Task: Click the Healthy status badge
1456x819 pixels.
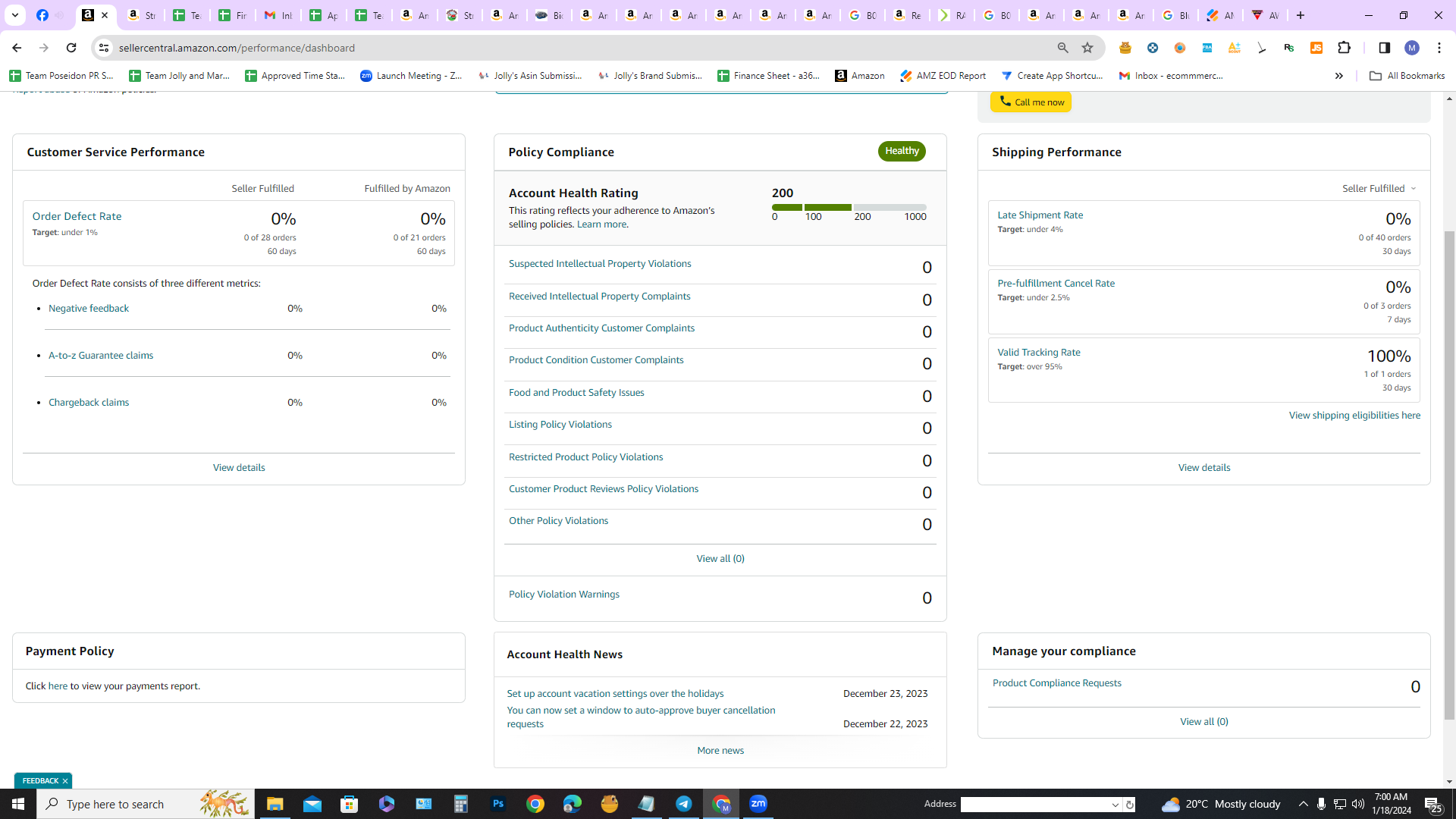Action: pos(902,151)
